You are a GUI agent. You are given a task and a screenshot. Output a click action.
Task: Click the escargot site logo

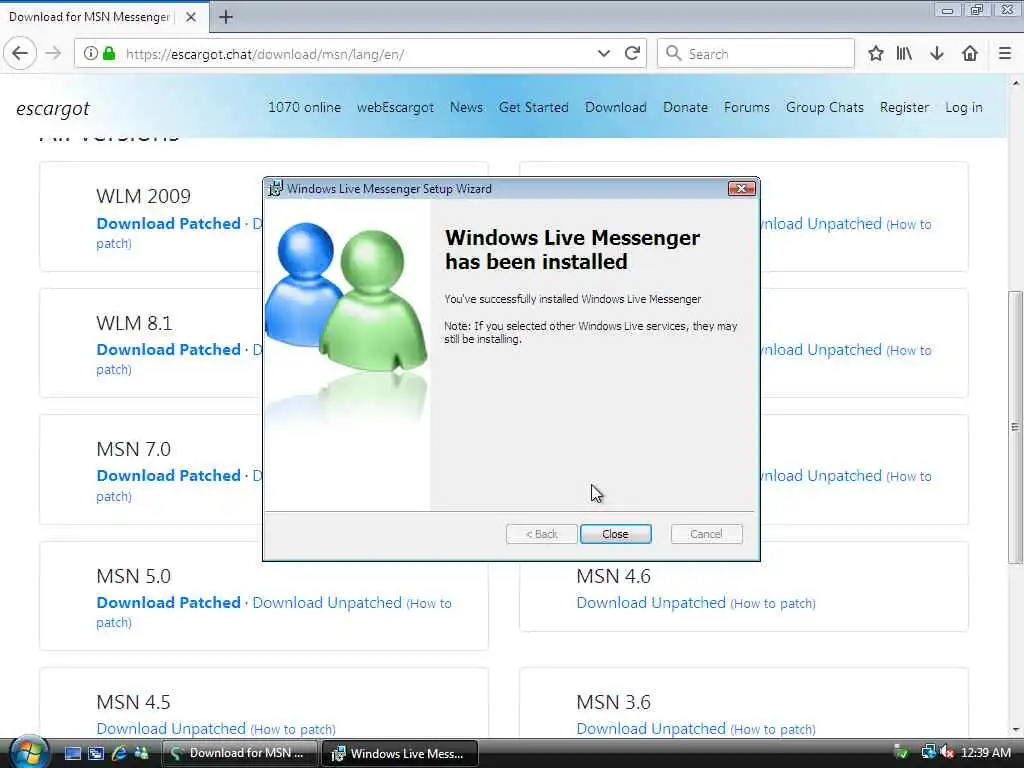[x=53, y=108]
